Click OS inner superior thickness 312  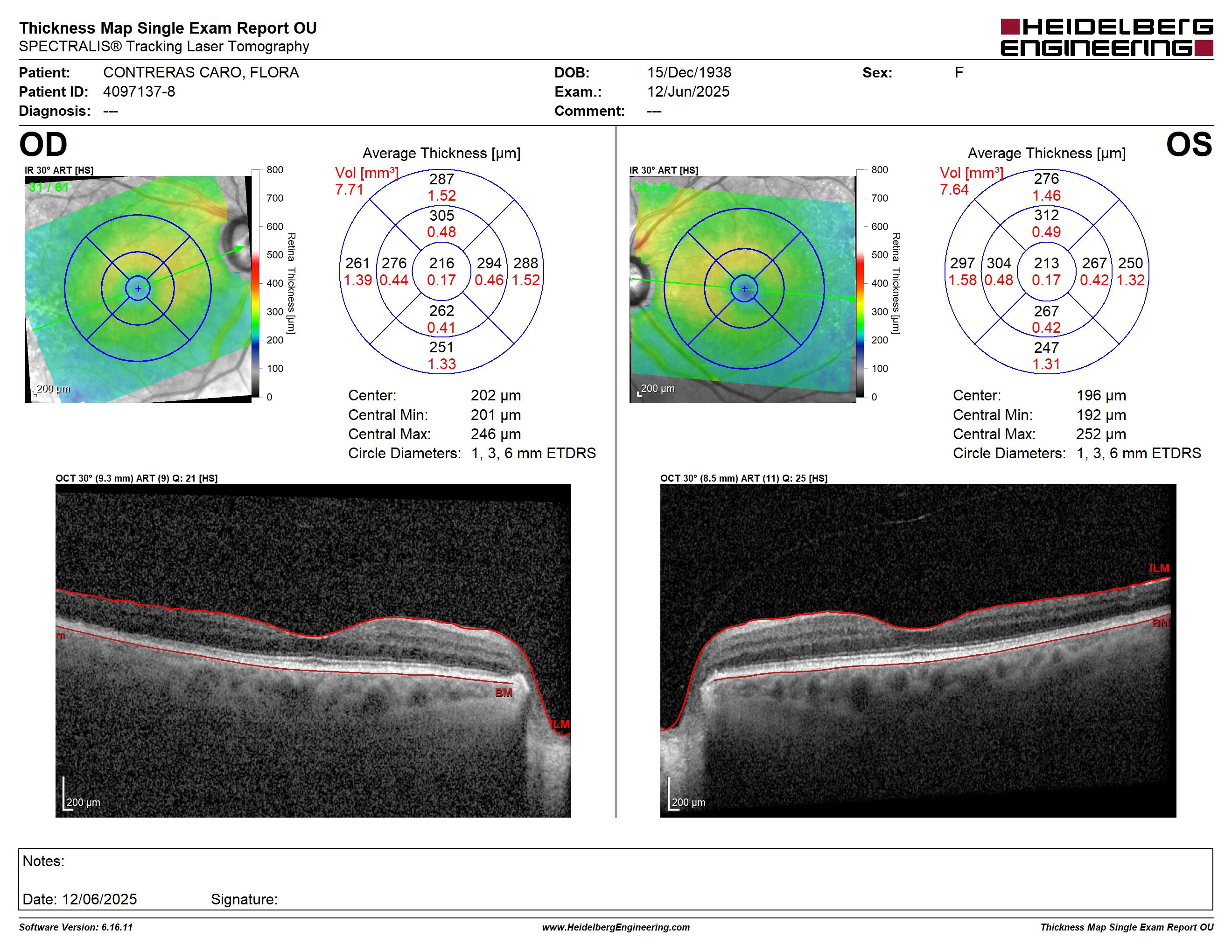pos(1046,216)
